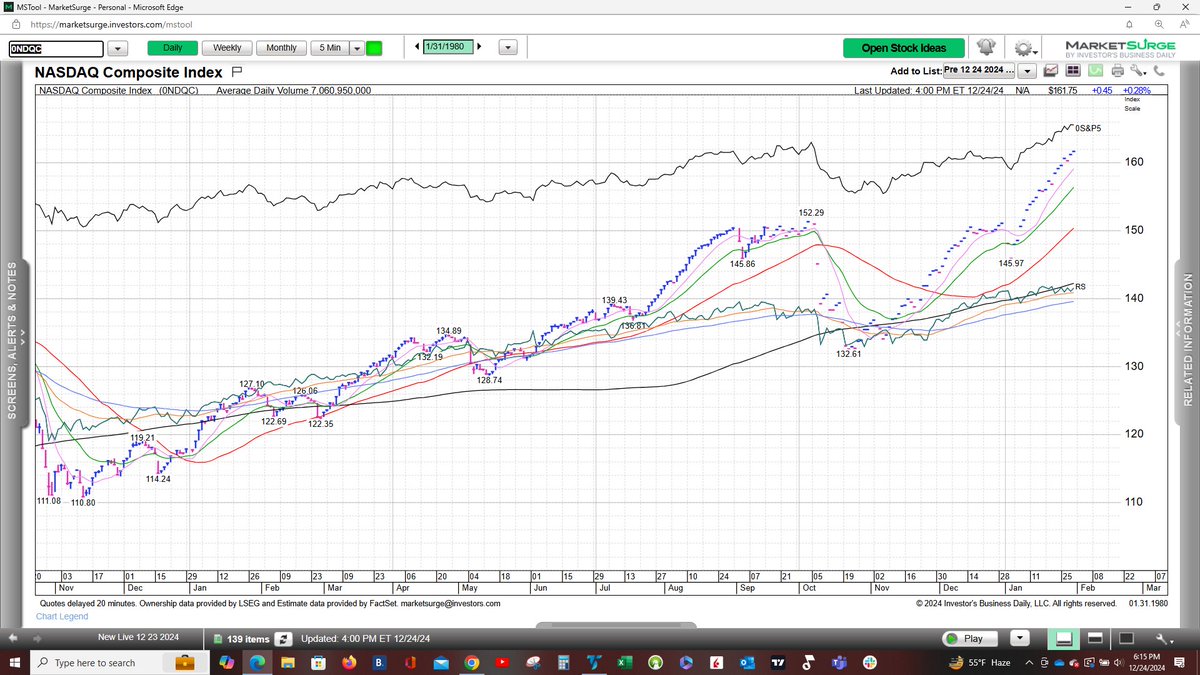This screenshot has width=1200, height=675.
Task: Click the notification bell in the Edge address bar
Action: tap(1130, 24)
